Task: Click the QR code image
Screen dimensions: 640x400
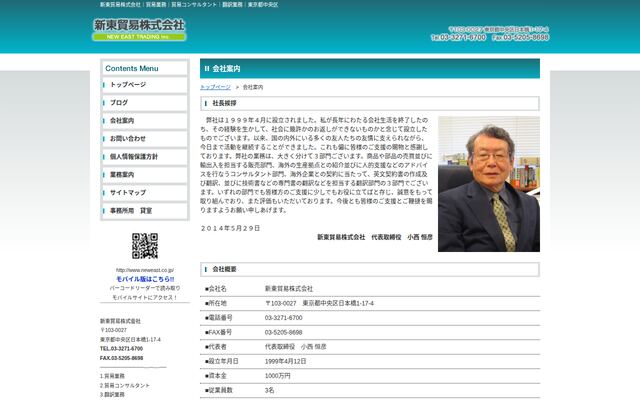Action: tap(145, 246)
